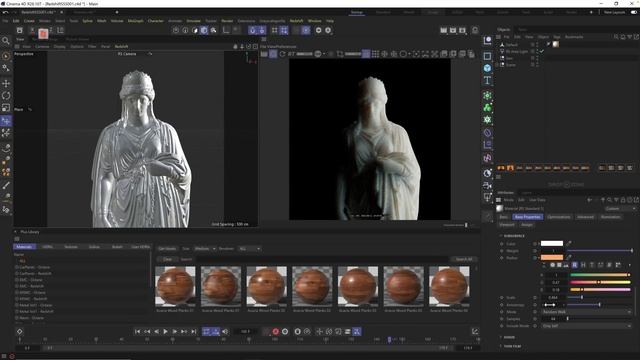Click the refresh icon in render view toolbar
Screen dimensions: 640x360
282,54
